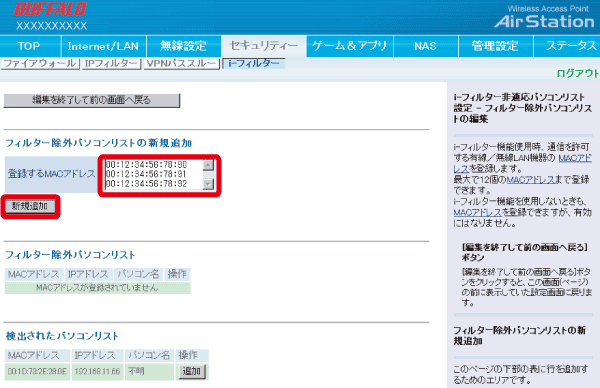Viewport: 600px width, 388px height.
Task: Select the セキュリティー tab
Action: tap(264, 46)
